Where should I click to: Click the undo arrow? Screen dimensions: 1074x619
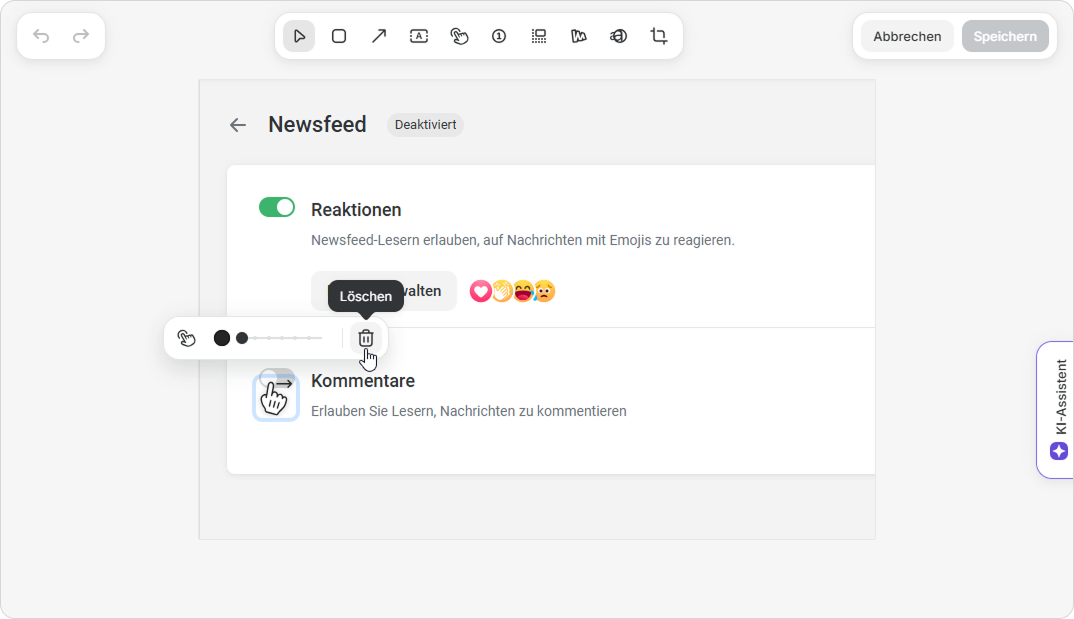(x=41, y=36)
